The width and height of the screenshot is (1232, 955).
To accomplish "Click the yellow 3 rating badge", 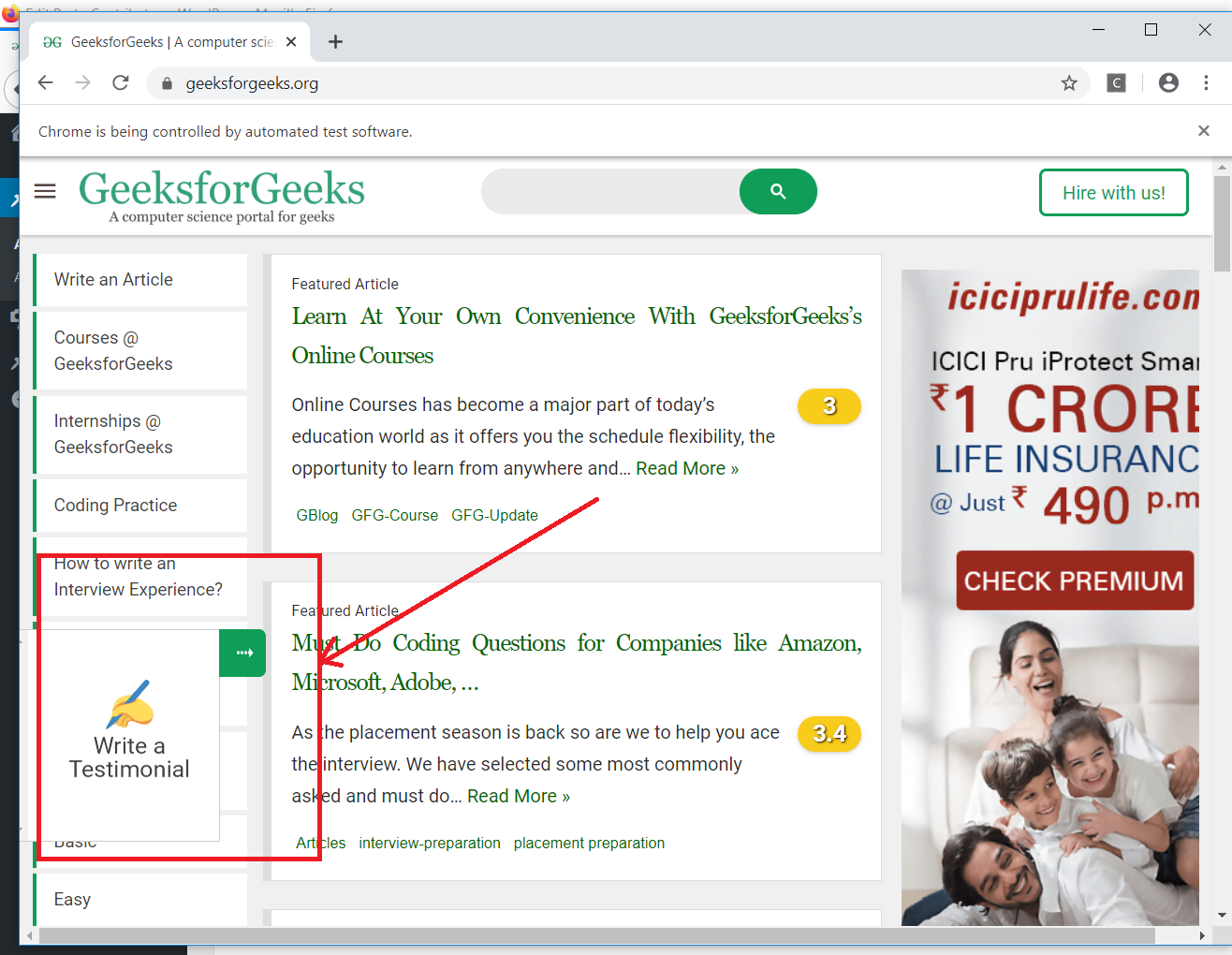I will pyautogui.click(x=829, y=406).
